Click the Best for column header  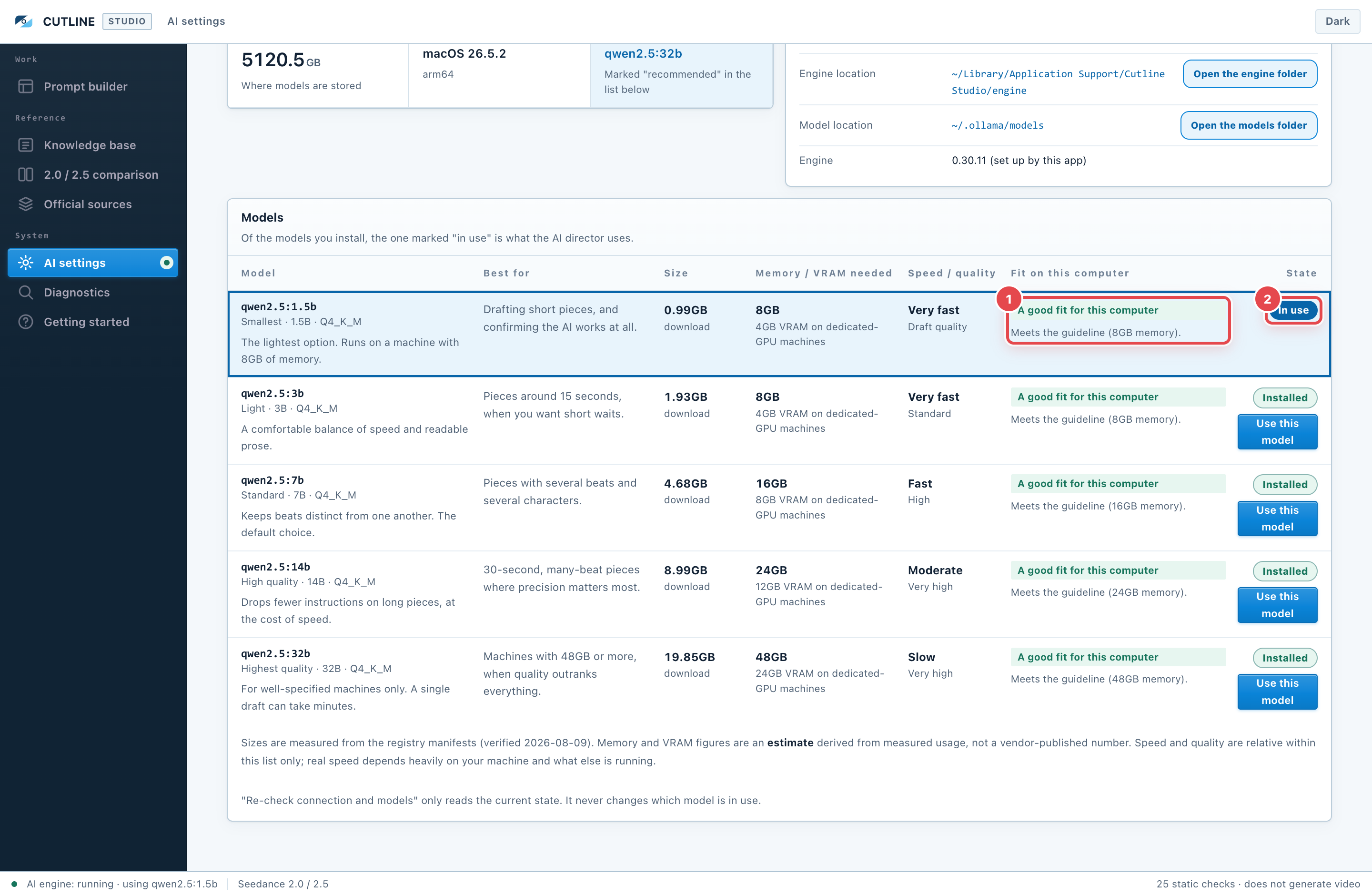[x=506, y=273]
